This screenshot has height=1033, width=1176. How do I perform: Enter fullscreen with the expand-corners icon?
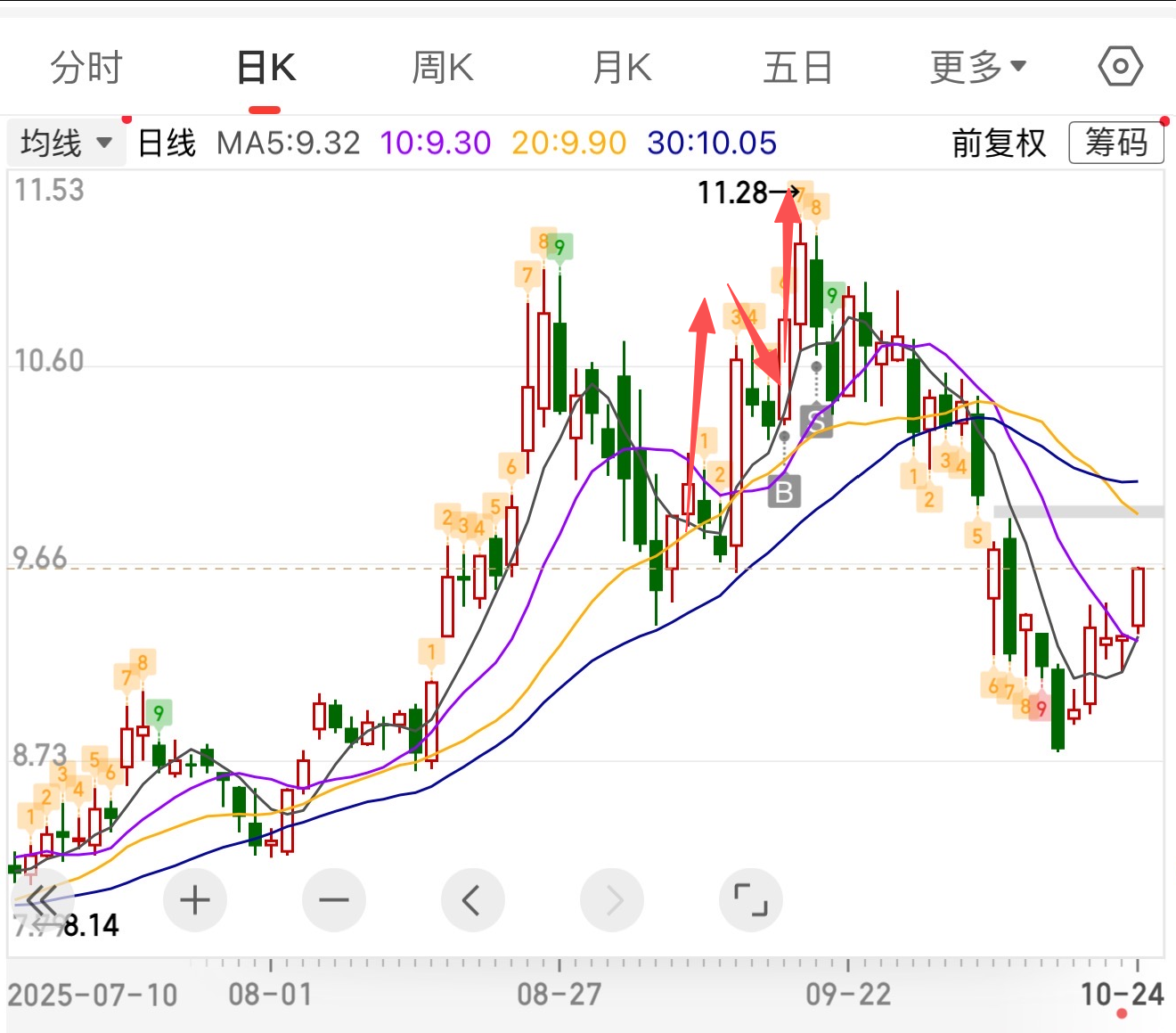click(x=750, y=900)
